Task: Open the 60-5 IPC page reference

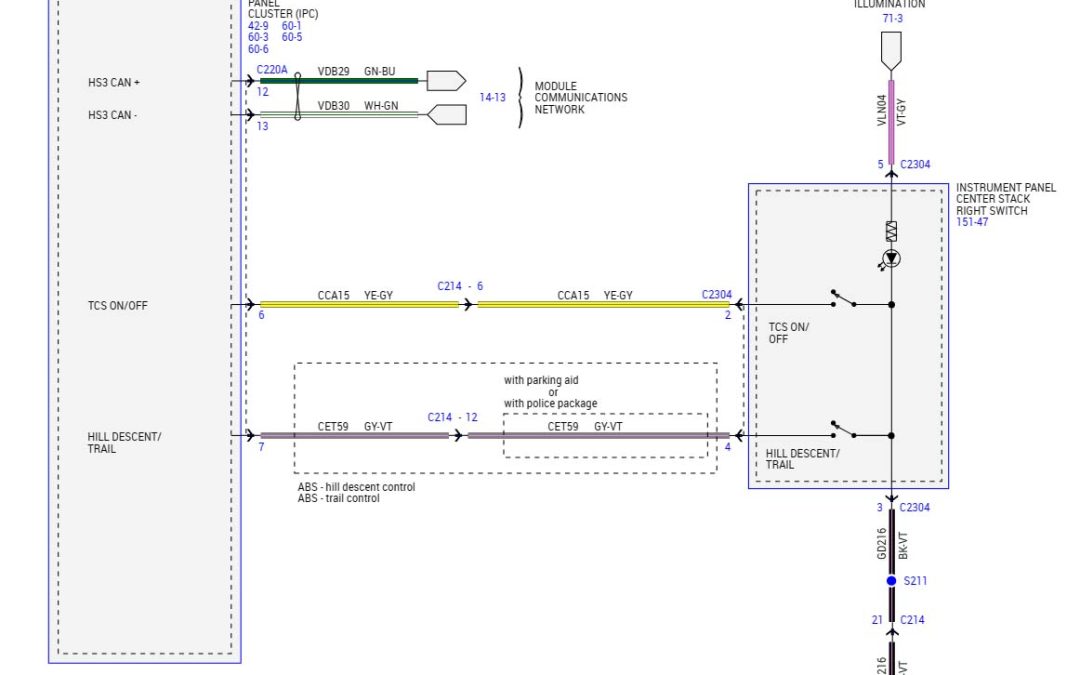Action: tap(292, 37)
